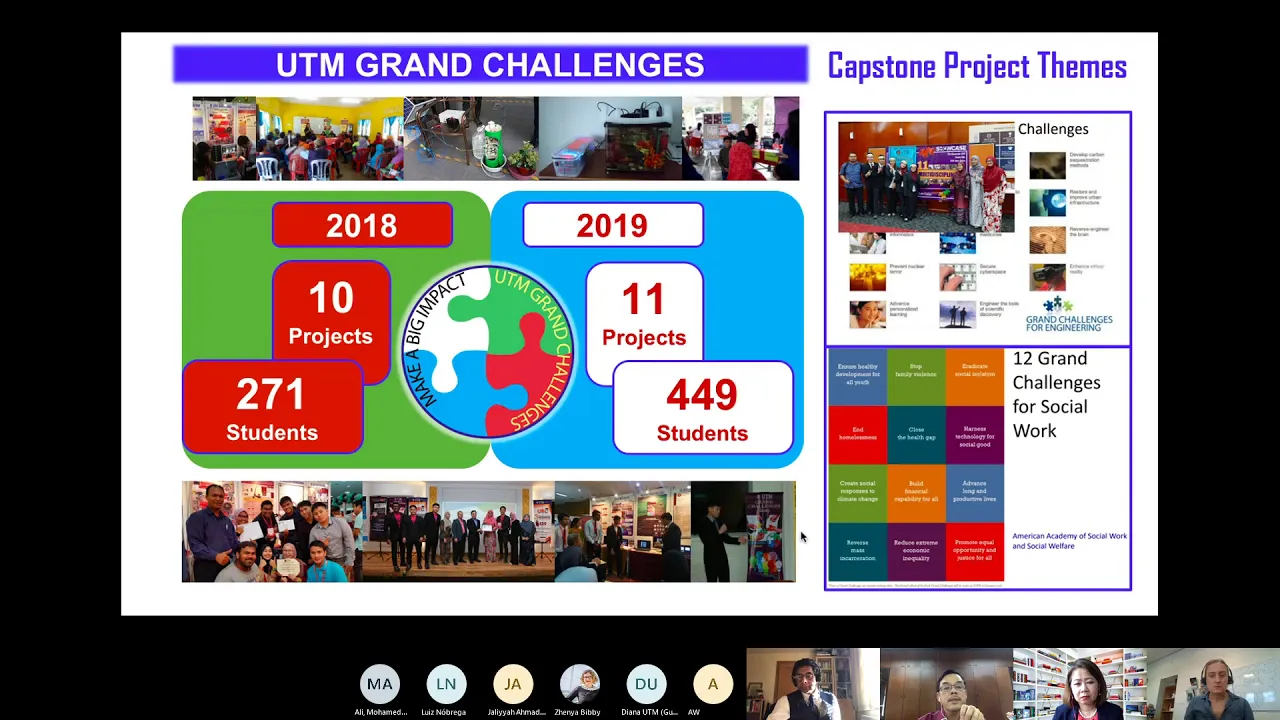
Task: Open video of woman before bookshelves
Action: click(1080, 684)
